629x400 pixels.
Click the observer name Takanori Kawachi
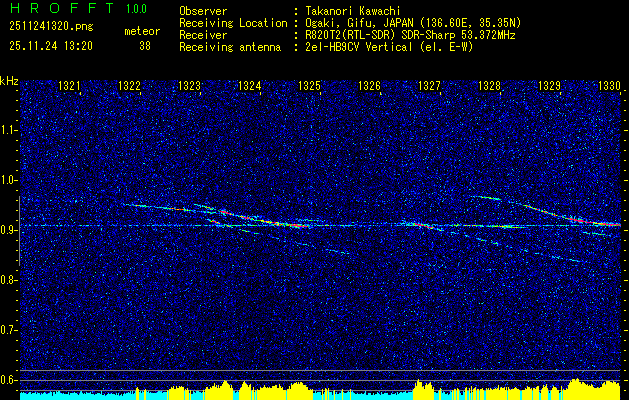click(x=353, y=11)
